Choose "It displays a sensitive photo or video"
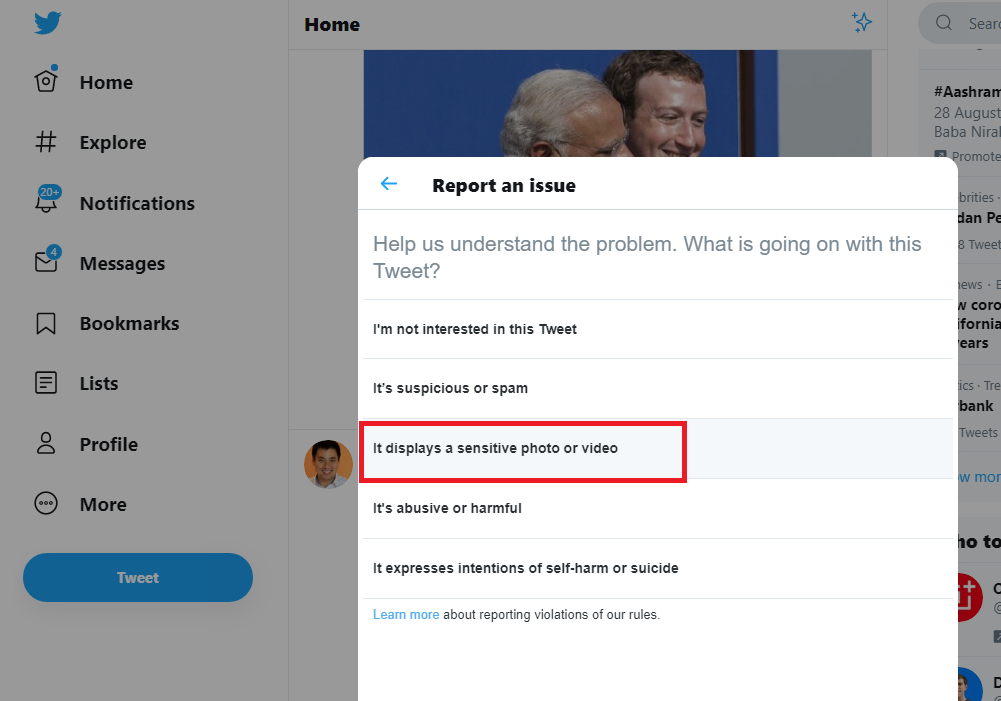This screenshot has width=1001, height=701. click(495, 448)
